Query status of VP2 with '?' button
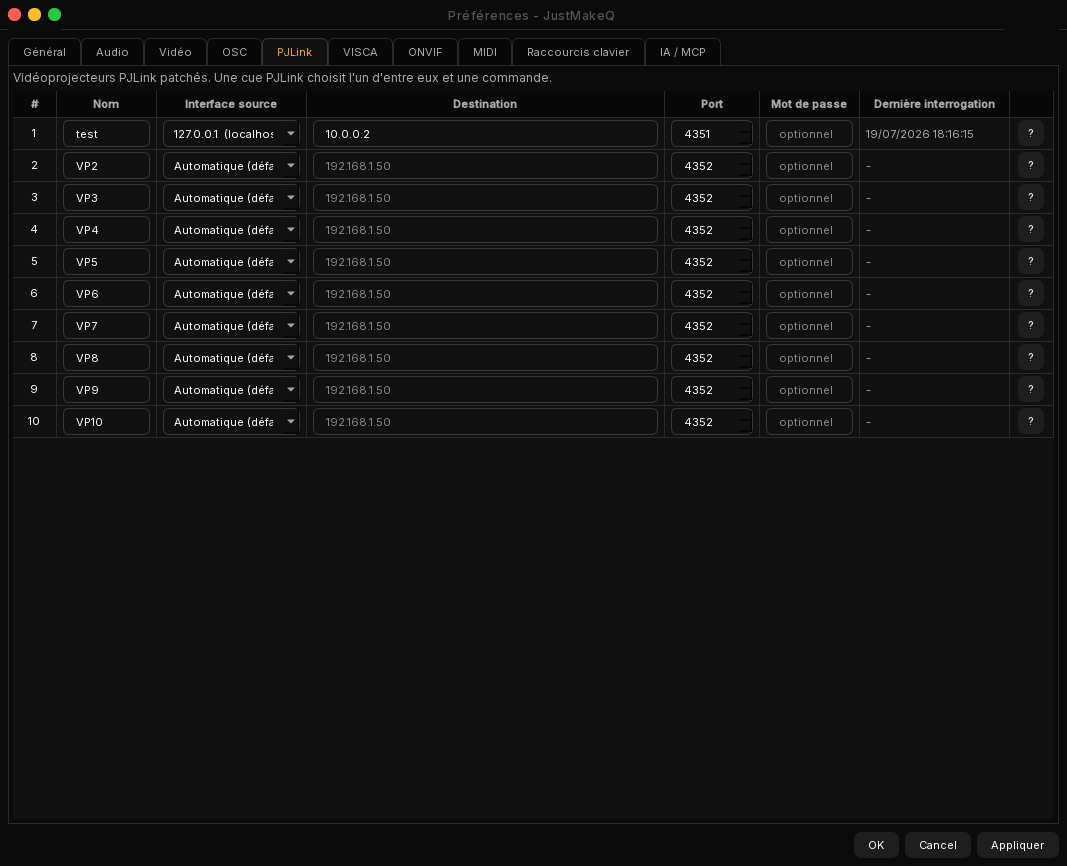 (1030, 165)
